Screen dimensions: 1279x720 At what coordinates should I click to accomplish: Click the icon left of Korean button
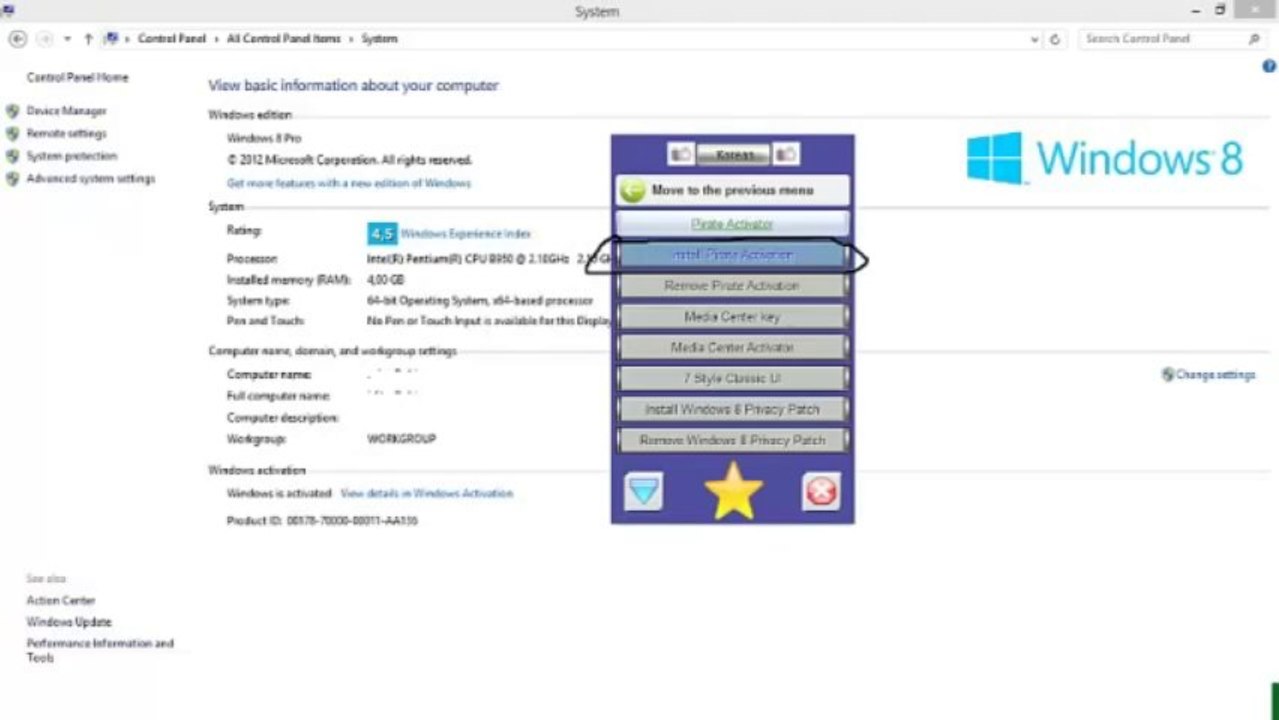[681, 154]
